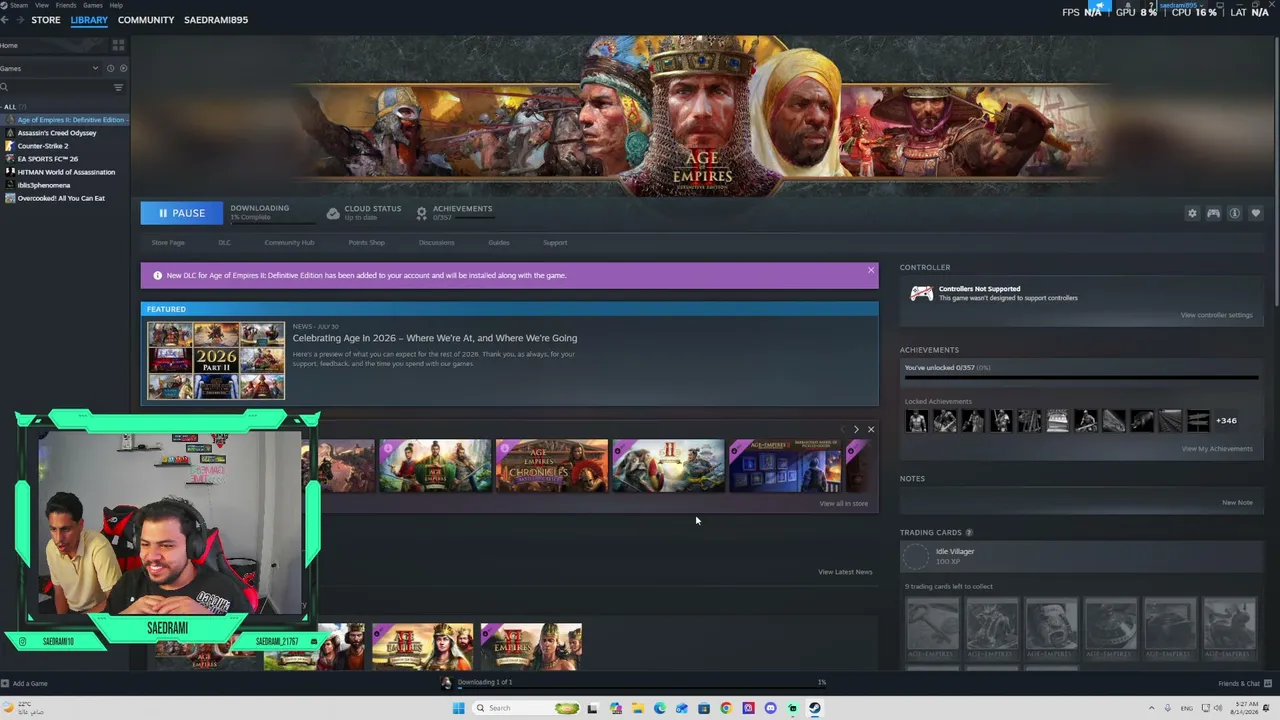The height and width of the screenshot is (720, 1280).
Task: Open the Guides link
Action: (x=499, y=243)
